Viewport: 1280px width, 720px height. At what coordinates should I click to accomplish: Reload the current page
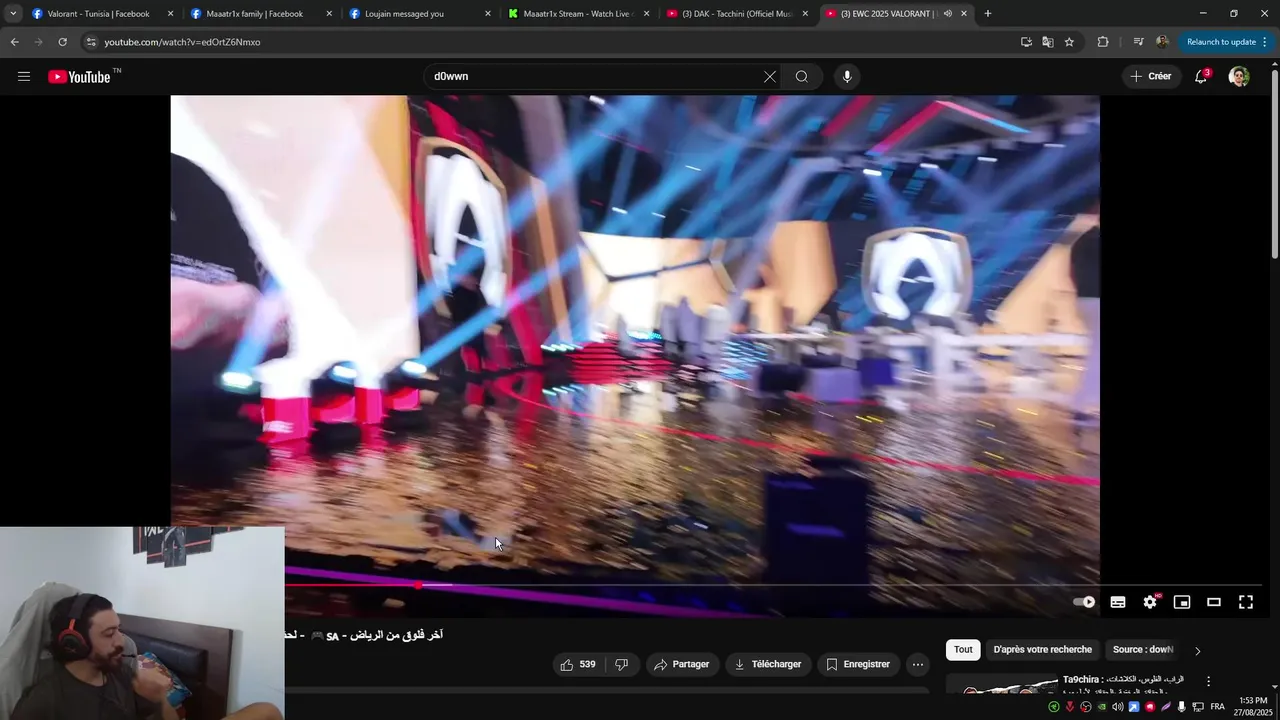[x=62, y=42]
